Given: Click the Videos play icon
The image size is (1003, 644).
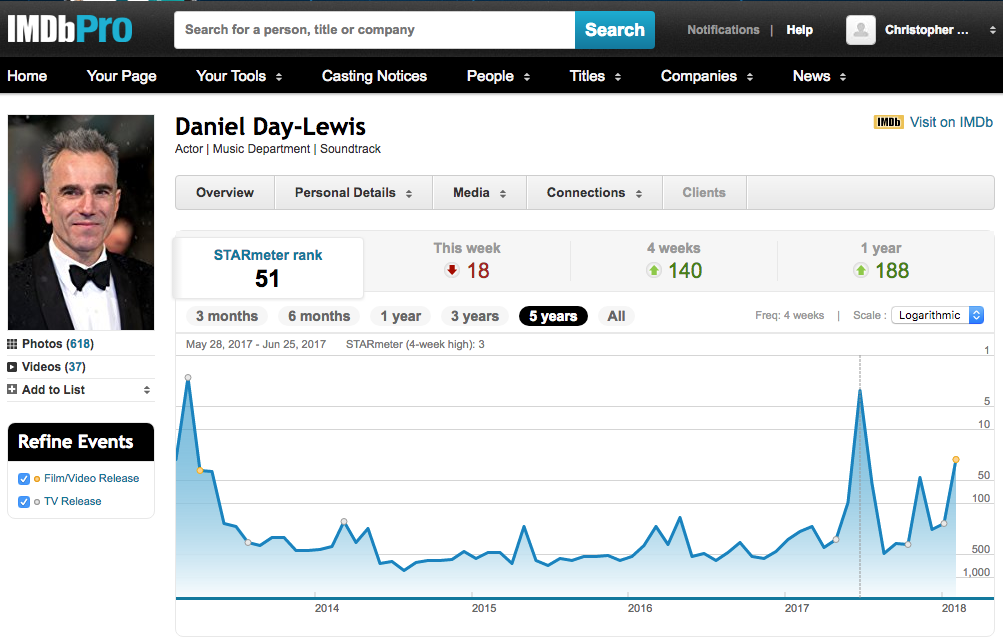Looking at the screenshot, I should (12, 367).
